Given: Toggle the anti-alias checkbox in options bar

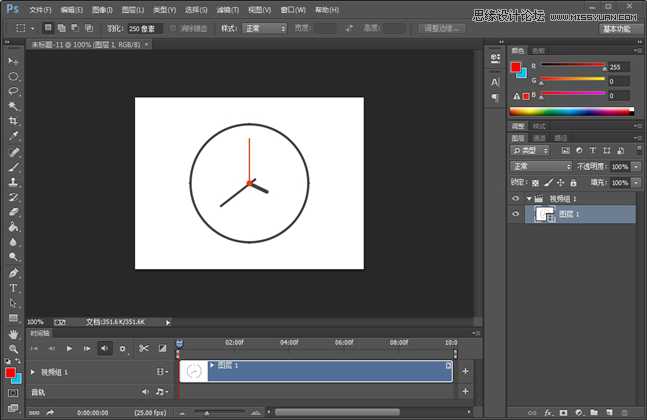Looking at the screenshot, I should coord(173,28).
